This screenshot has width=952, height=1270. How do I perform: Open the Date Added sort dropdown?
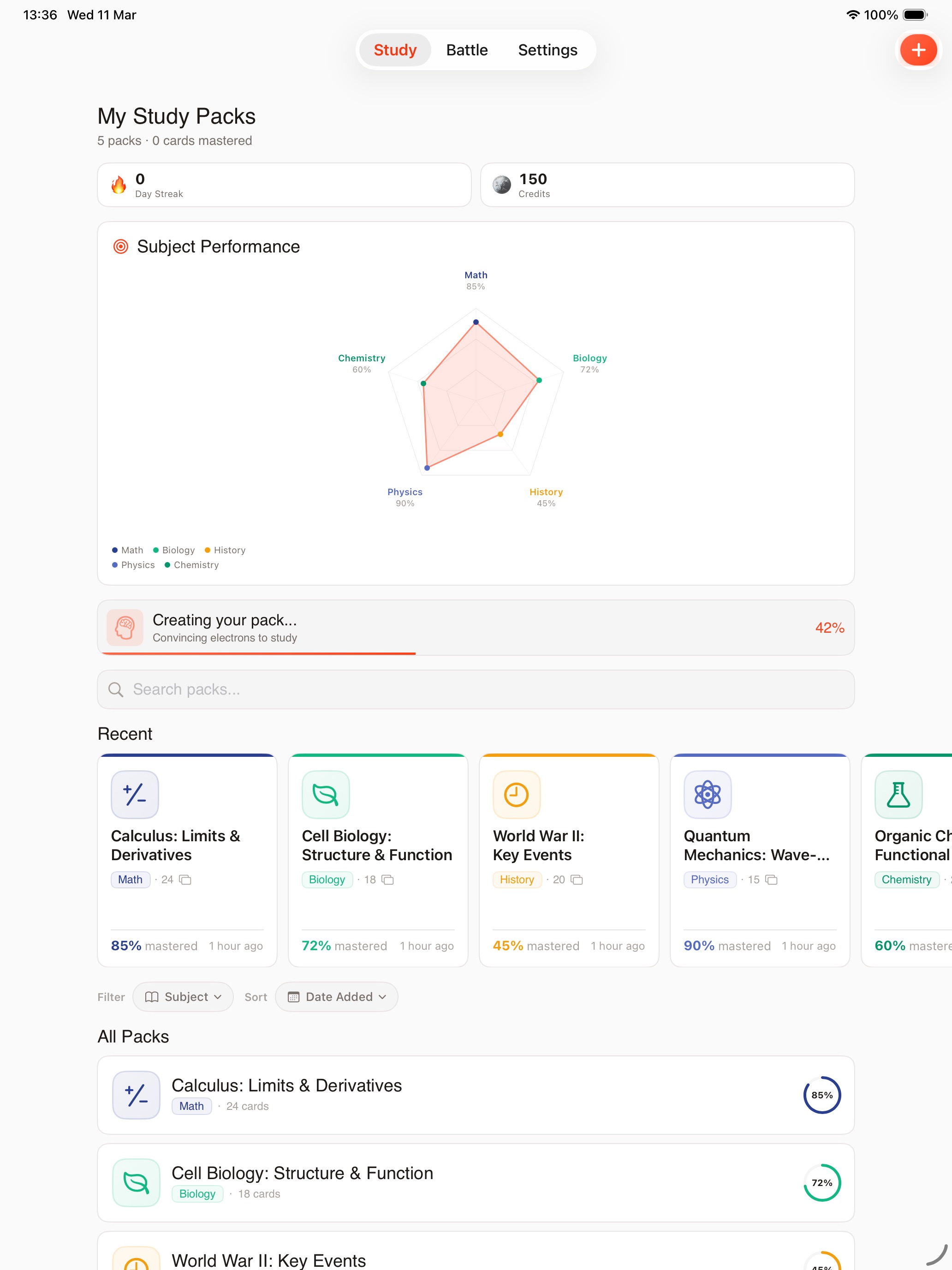tap(336, 997)
